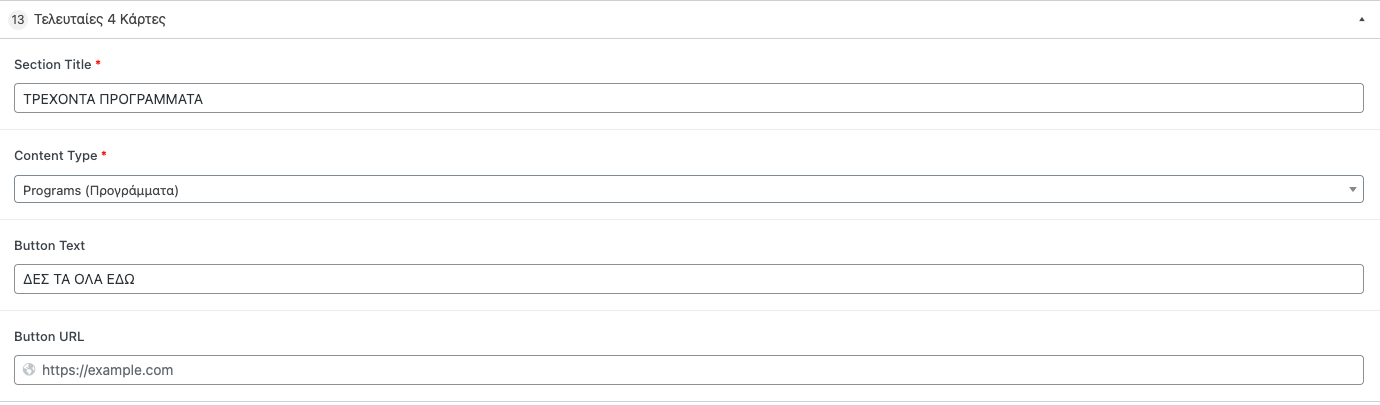
Task: Click into the Button URL field
Action: pos(700,370)
